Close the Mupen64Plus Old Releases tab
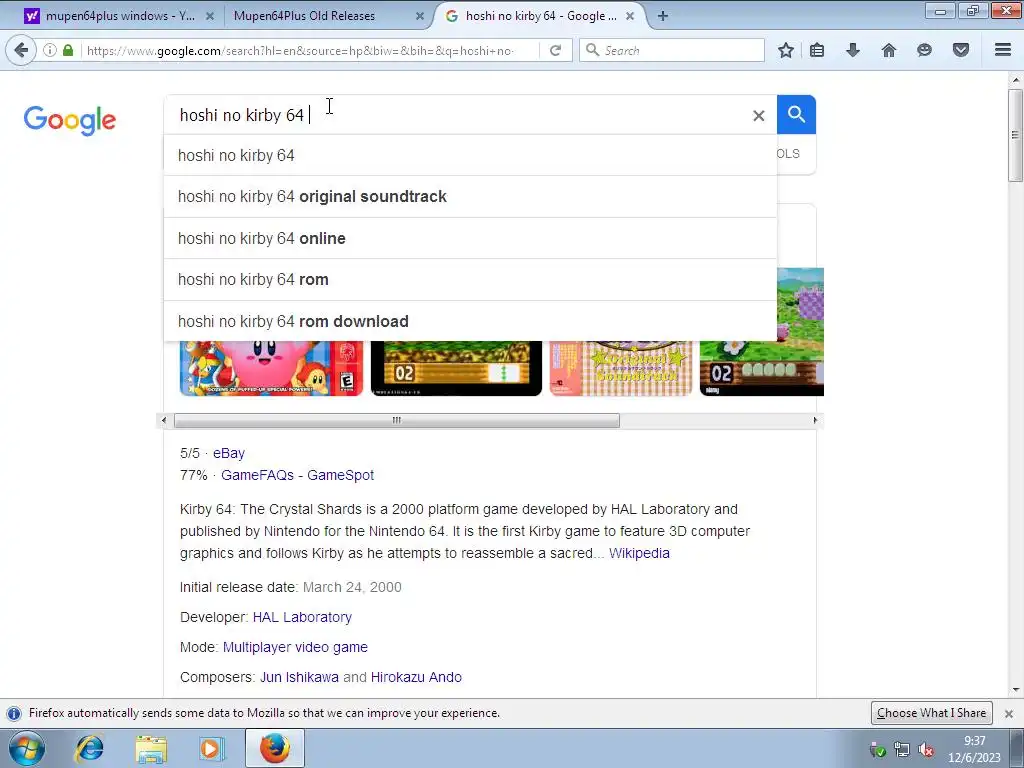 tap(420, 16)
